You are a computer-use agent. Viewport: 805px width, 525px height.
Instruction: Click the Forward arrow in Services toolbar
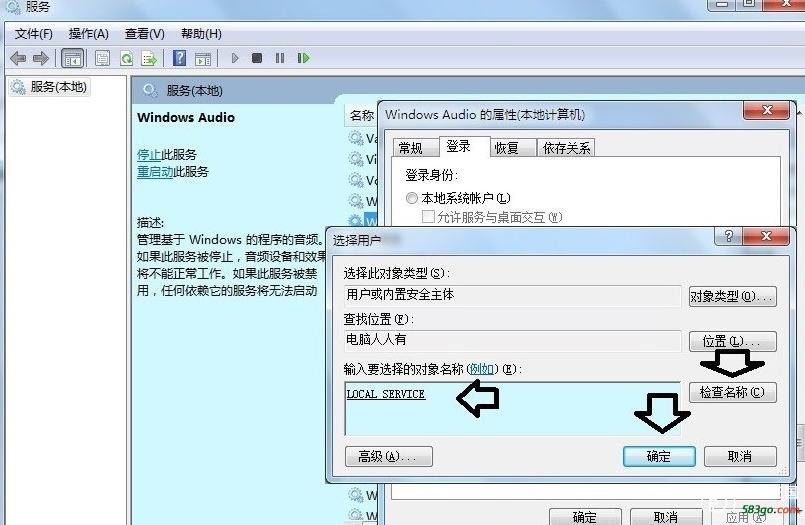[x=41, y=59]
